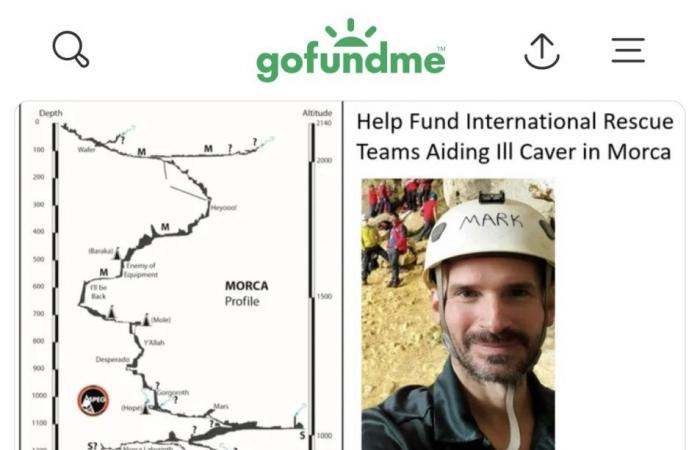Click the Heyooo! label on the map
Screen dimensions: 700x450
click(x=223, y=208)
